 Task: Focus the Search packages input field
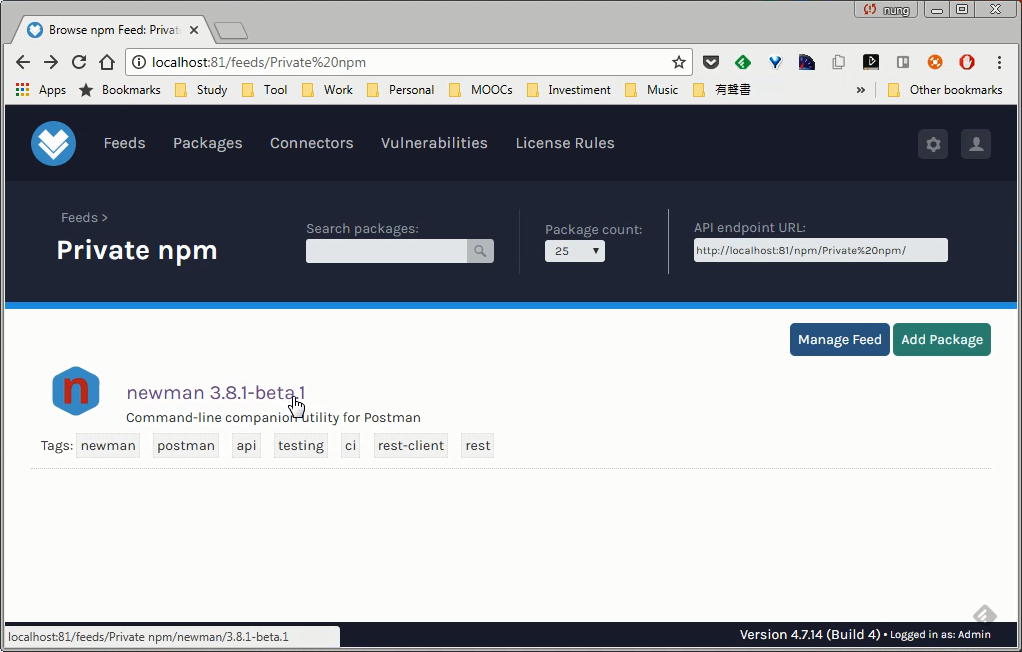387,251
